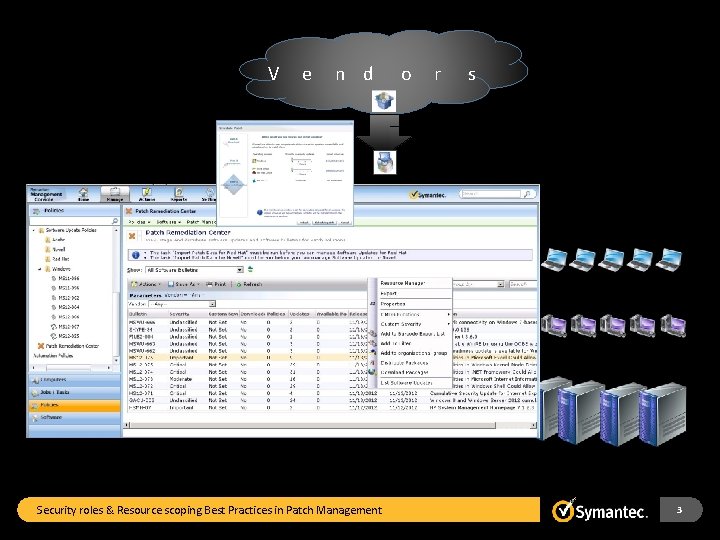The width and height of the screenshot is (720, 540).
Task: Choose List Software Updates menu entry
Action: click(x=406, y=382)
